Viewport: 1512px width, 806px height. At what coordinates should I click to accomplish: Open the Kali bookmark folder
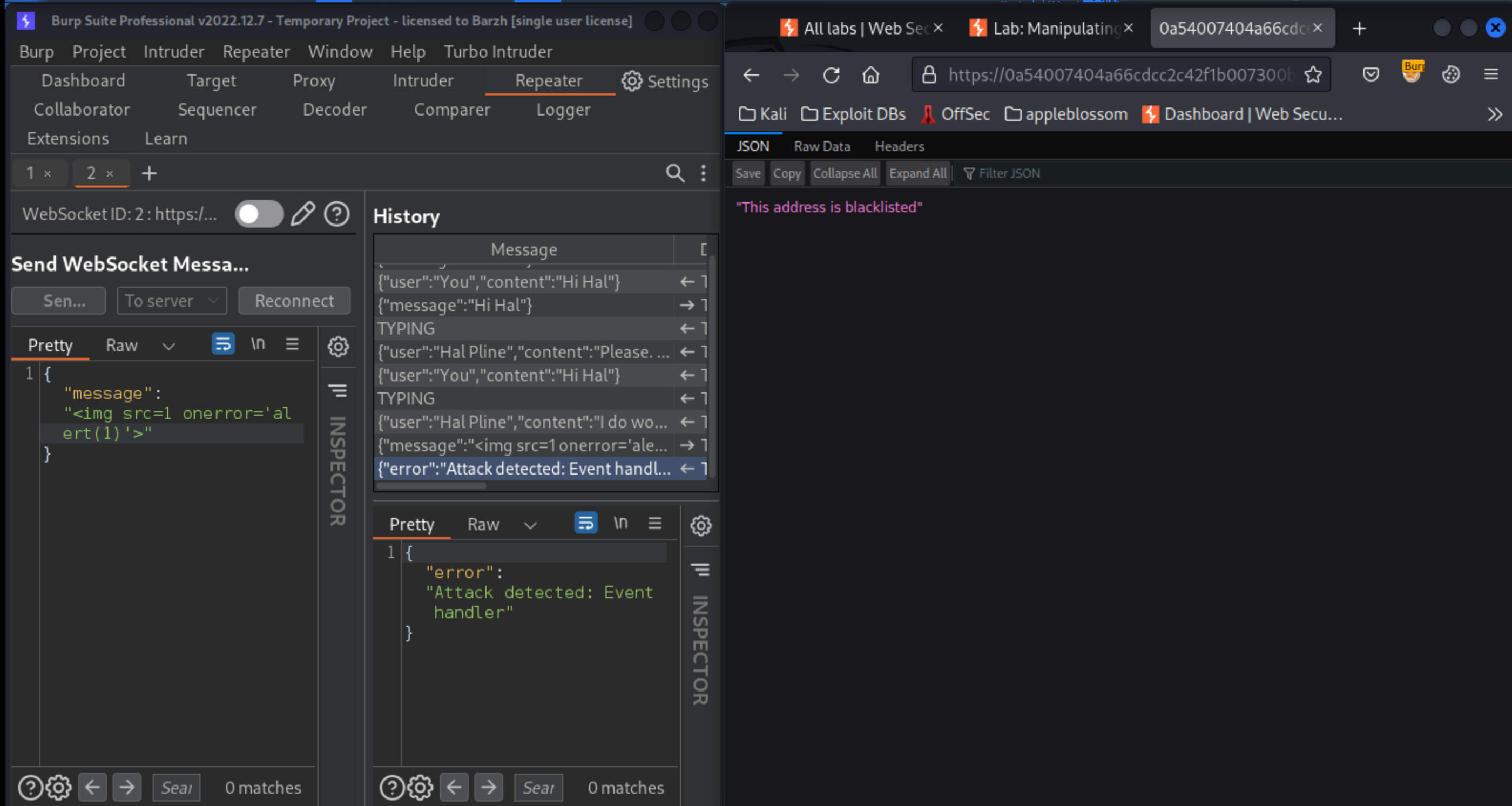[x=762, y=114]
